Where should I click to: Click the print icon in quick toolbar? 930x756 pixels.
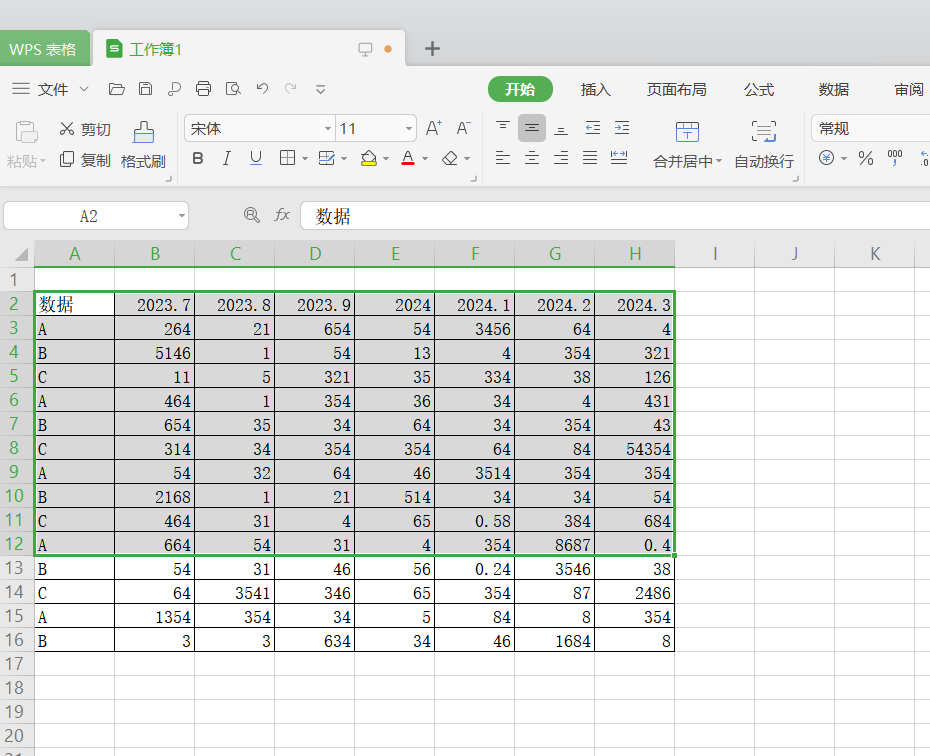point(204,89)
